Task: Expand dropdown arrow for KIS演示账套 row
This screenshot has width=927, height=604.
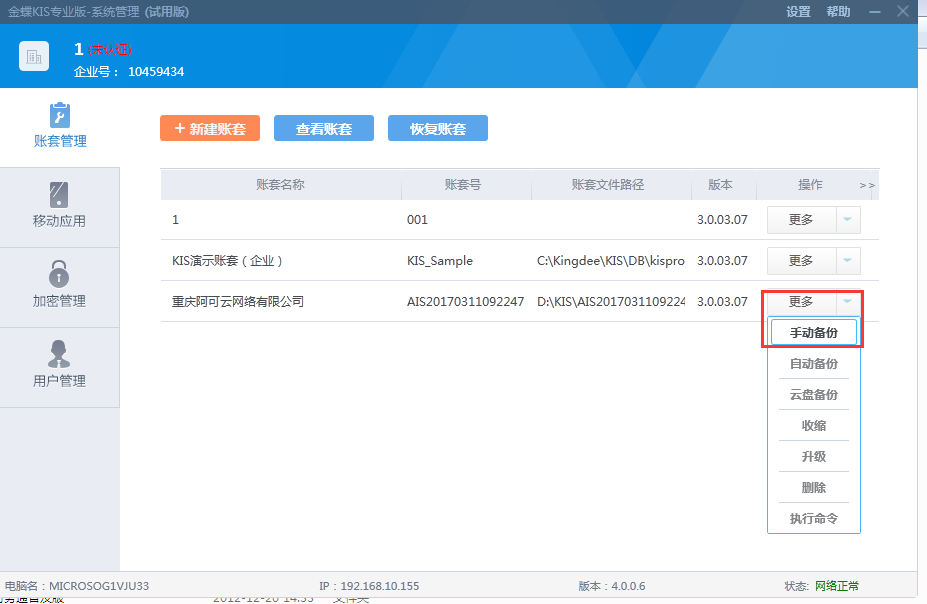Action: click(848, 261)
